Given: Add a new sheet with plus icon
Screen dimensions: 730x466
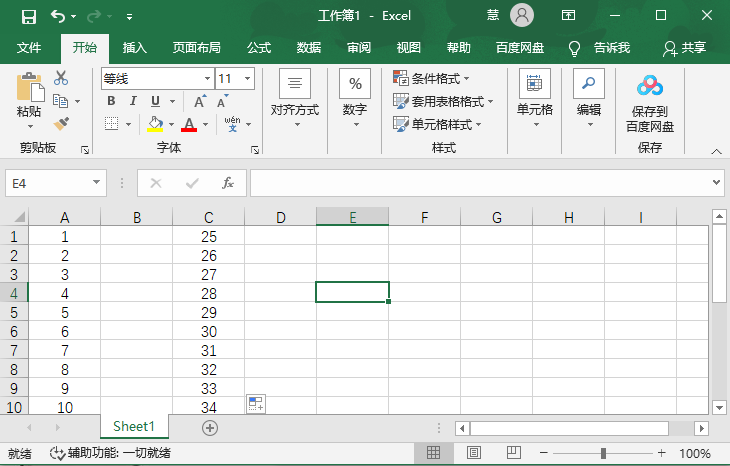Looking at the screenshot, I should point(210,427).
